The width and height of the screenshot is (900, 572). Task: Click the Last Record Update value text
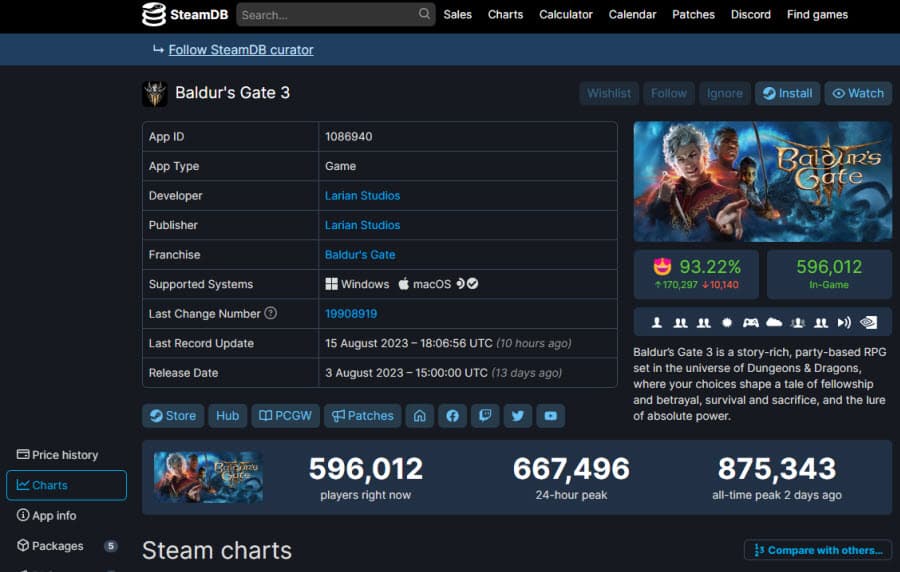(448, 343)
